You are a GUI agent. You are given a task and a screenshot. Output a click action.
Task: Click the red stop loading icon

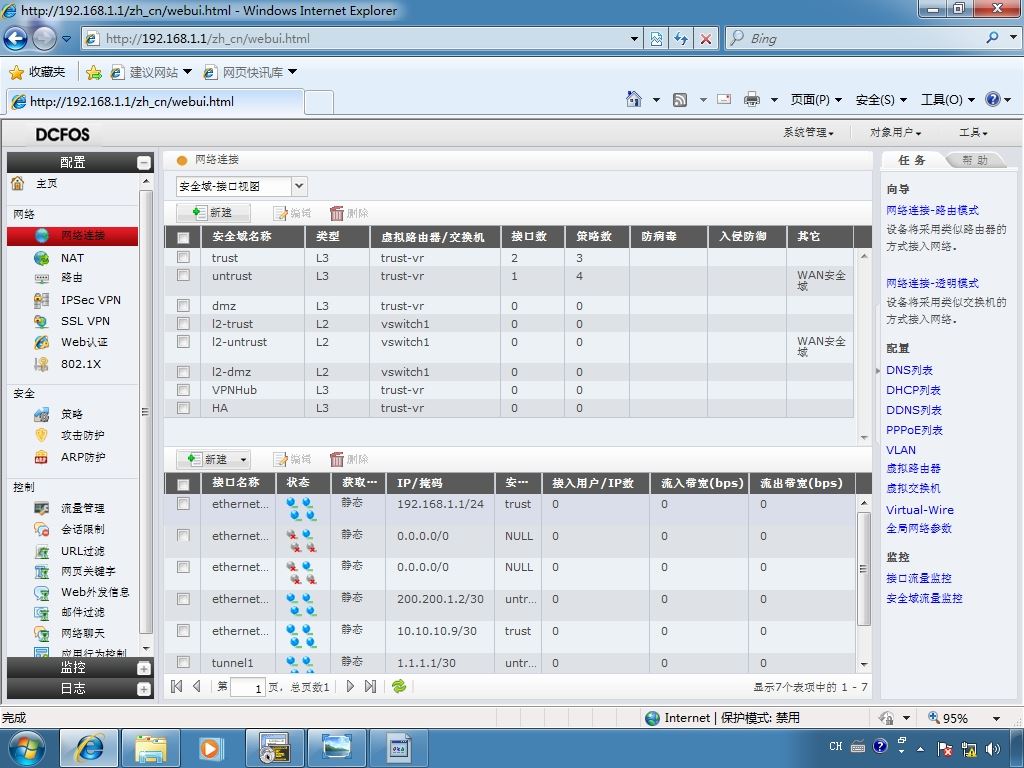point(706,39)
